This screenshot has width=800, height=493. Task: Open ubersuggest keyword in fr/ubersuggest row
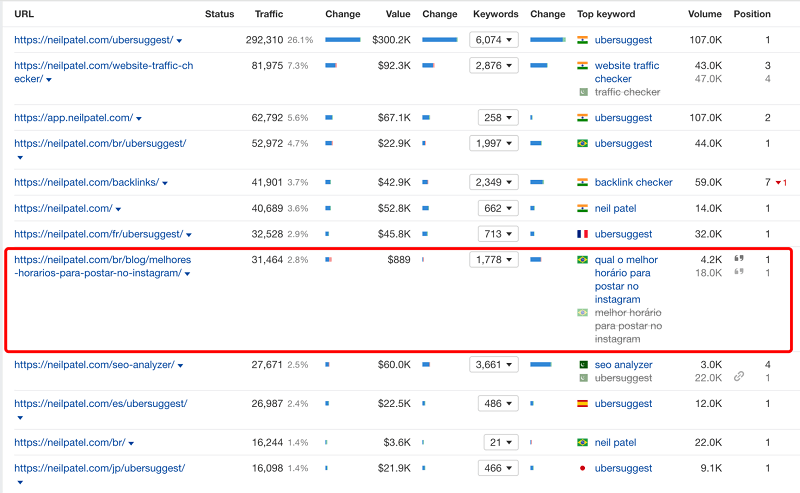tap(623, 234)
